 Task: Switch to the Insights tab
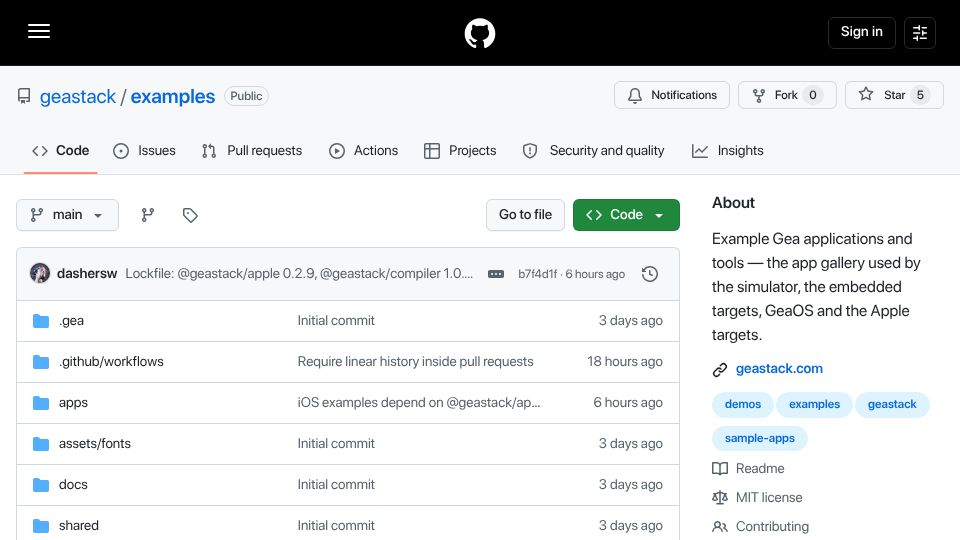point(727,151)
